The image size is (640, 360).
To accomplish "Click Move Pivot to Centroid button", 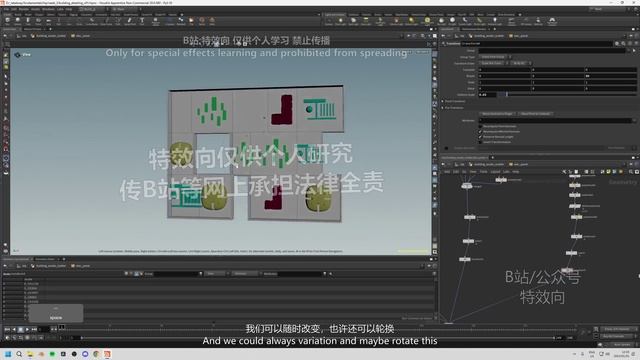I will click(x=536, y=114).
